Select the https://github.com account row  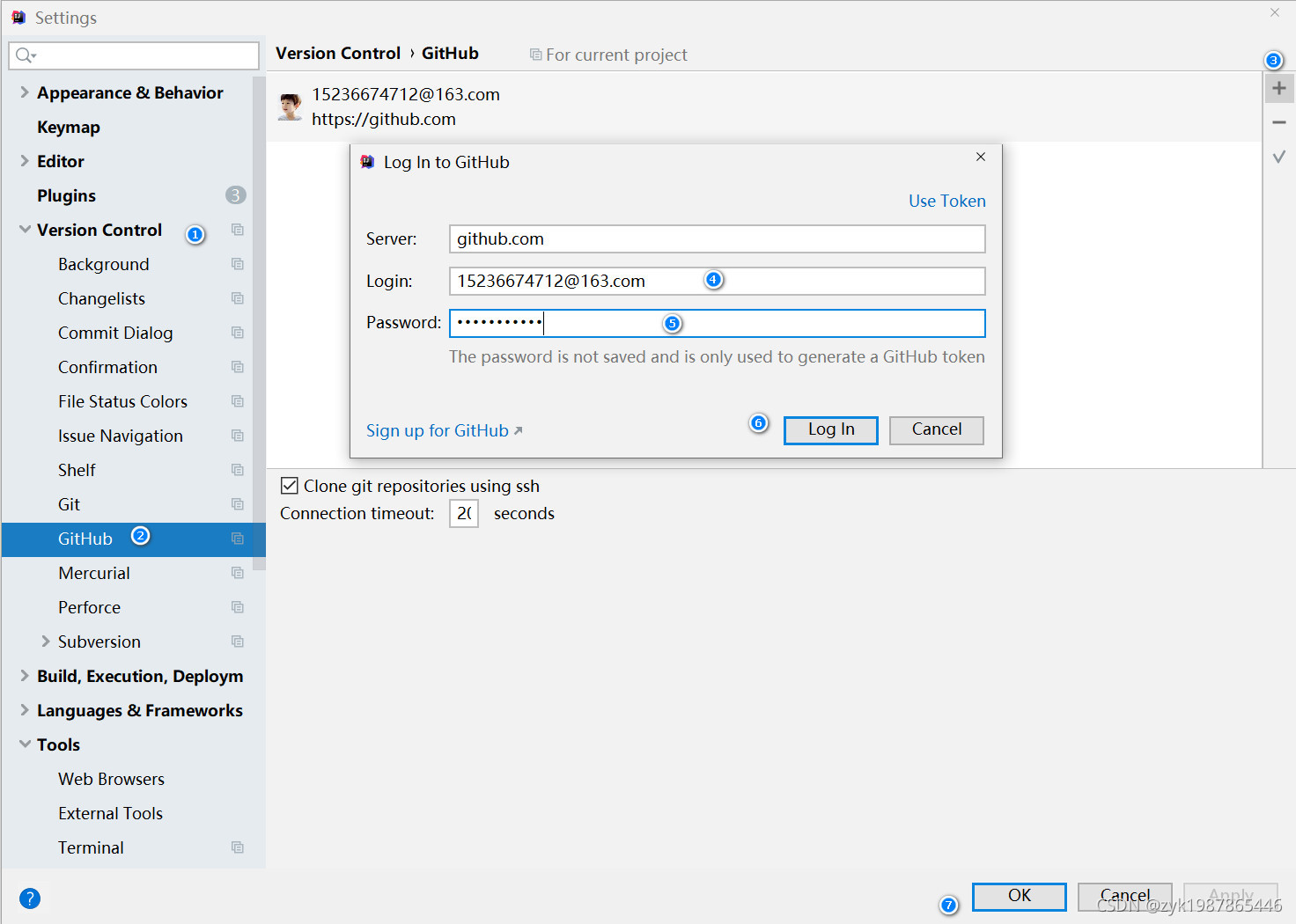click(764, 106)
